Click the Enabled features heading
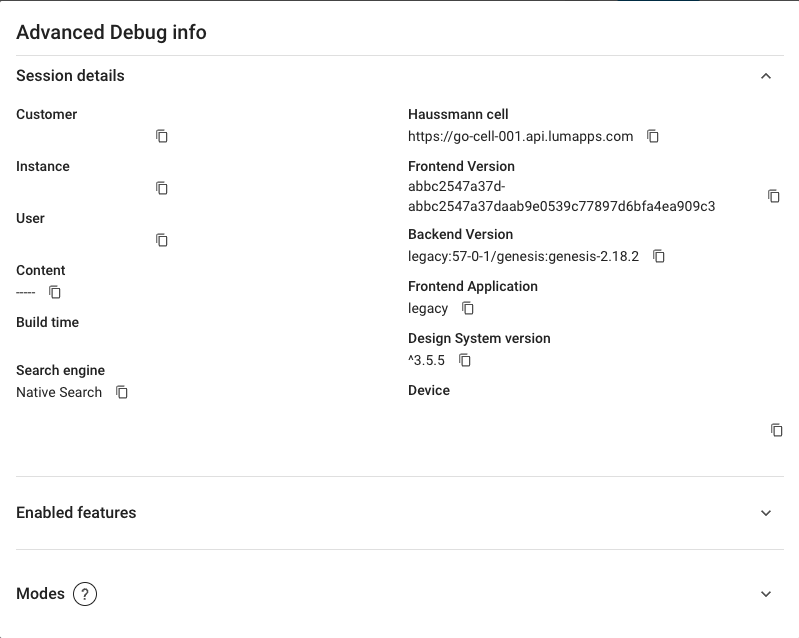This screenshot has height=638, width=799. point(76,513)
